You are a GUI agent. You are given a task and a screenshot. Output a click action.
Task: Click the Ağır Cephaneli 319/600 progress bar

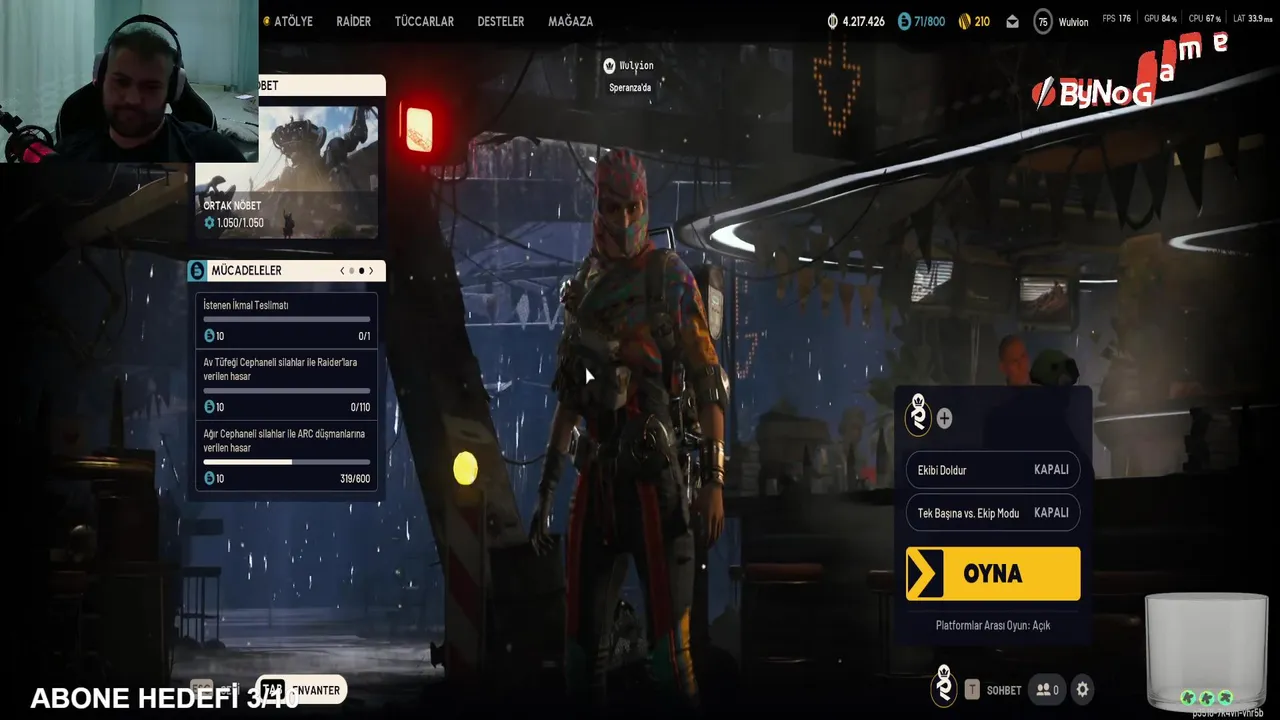[x=287, y=462]
